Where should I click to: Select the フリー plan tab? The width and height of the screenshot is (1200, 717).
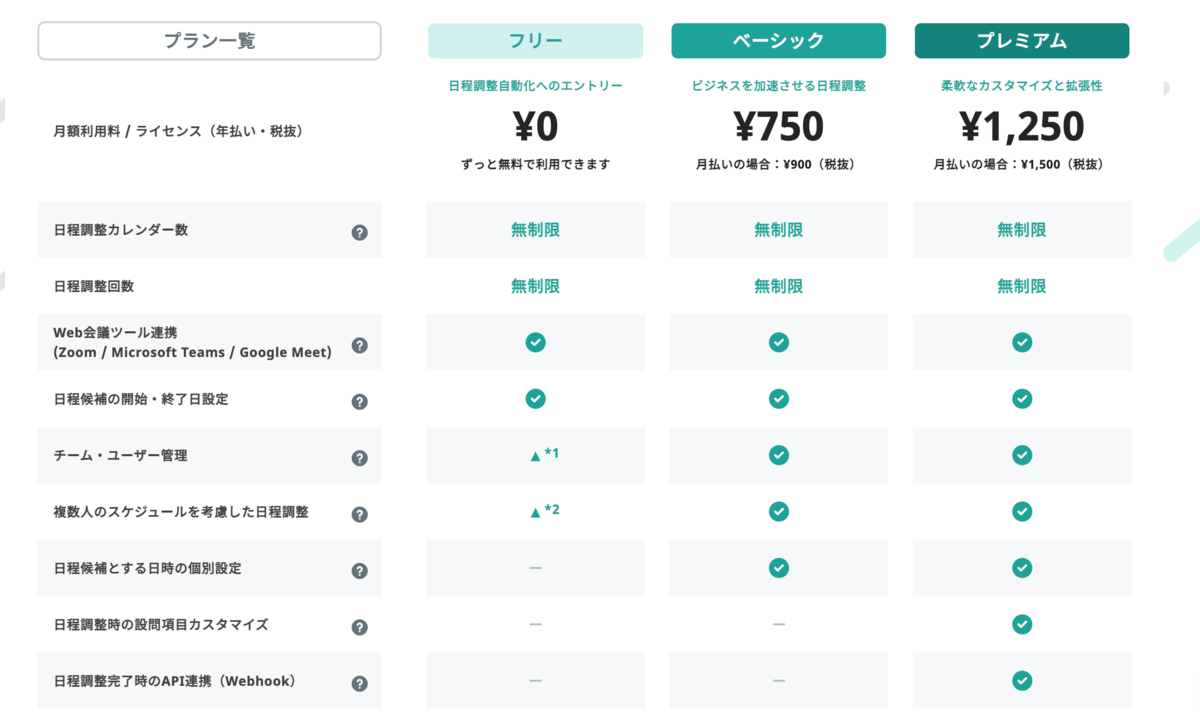pyautogui.click(x=536, y=40)
